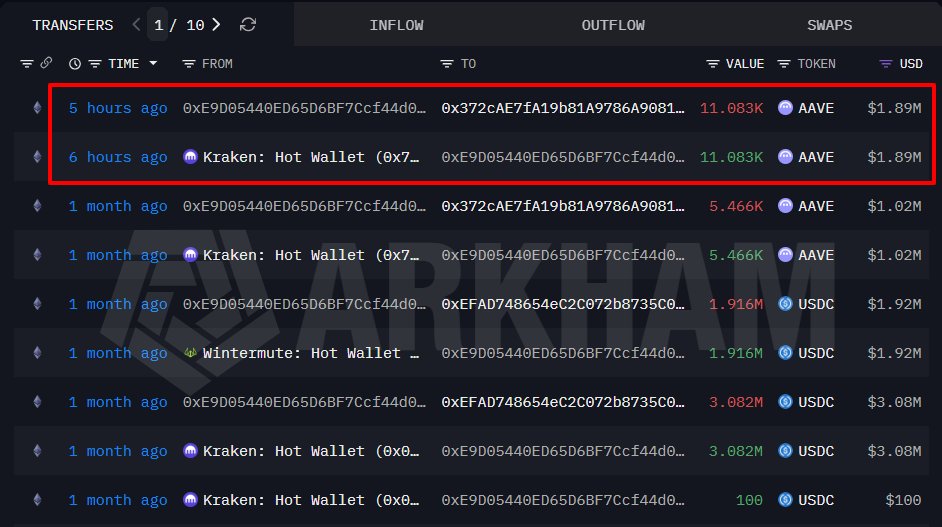
Task: Open the TO column filter
Action: [x=446, y=64]
